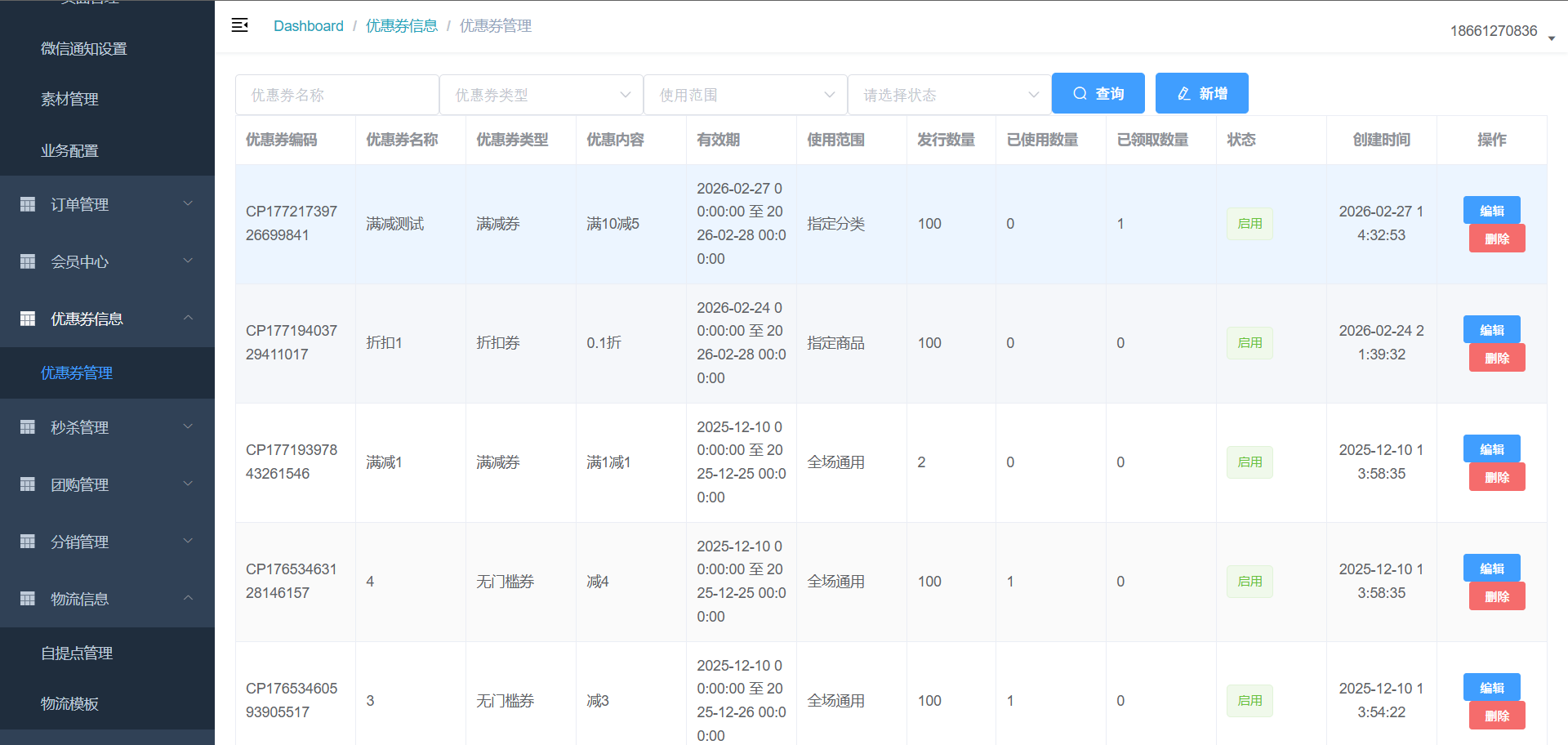Screen dimensions: 1568x745
Task: Click the grid icon beside 订单管理
Action: tap(28, 204)
